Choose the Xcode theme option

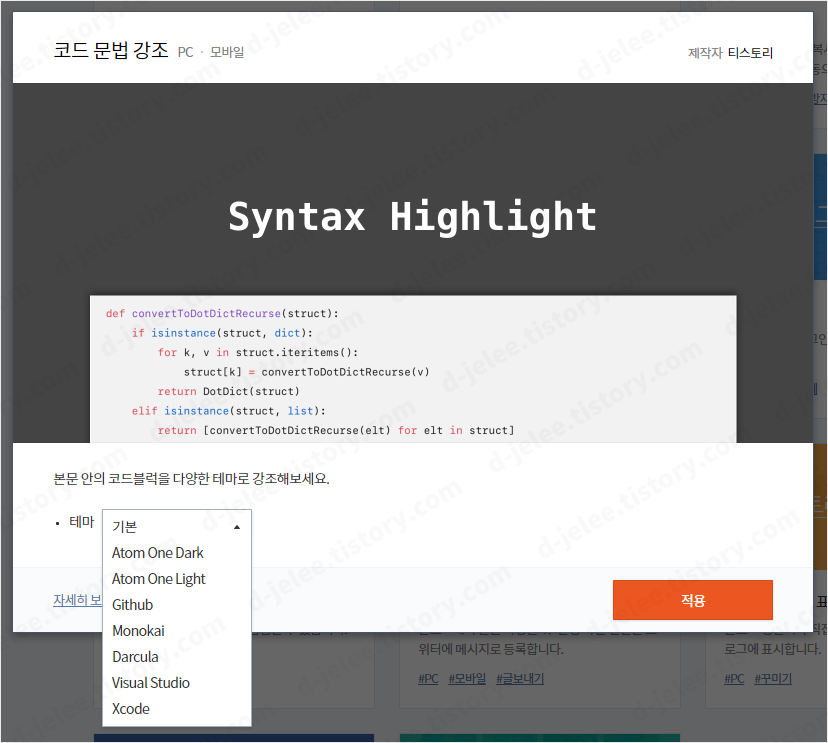(131, 708)
